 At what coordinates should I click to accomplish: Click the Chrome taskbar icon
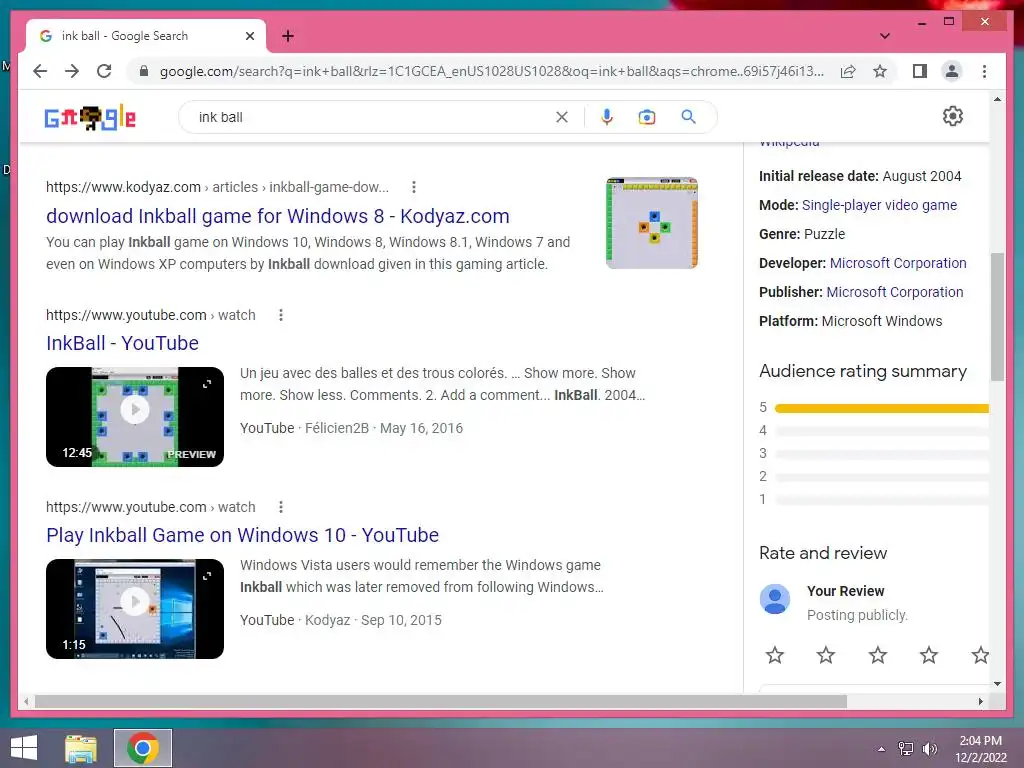point(143,748)
